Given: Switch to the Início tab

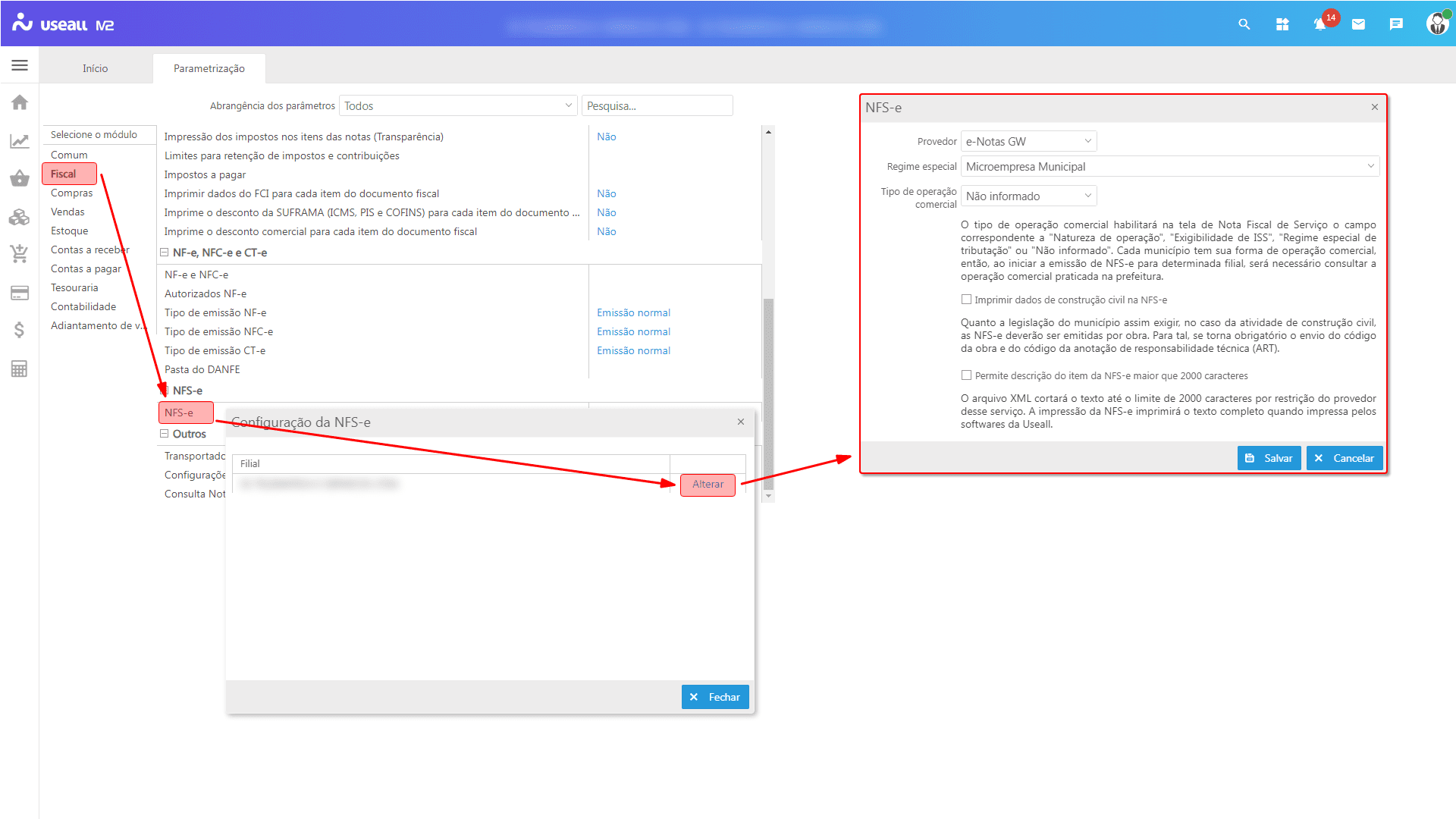Looking at the screenshot, I should [x=96, y=68].
